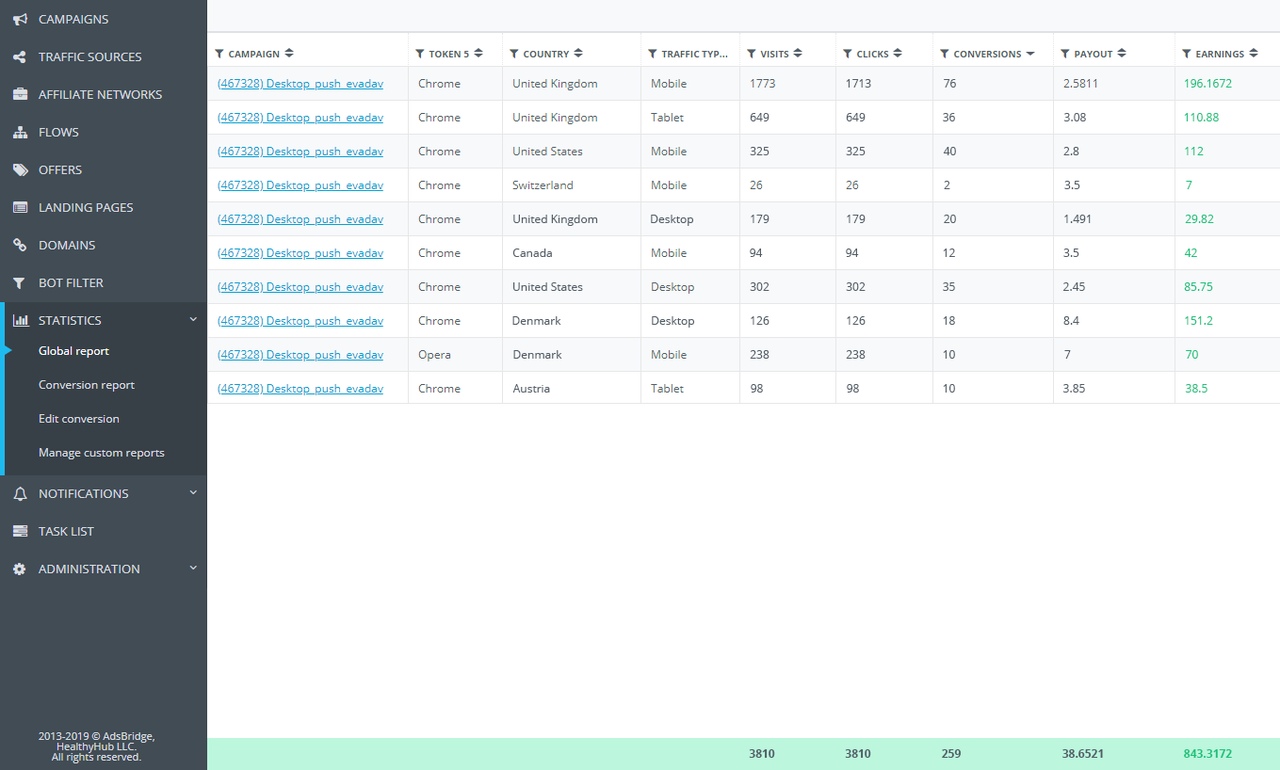Toggle Conversions column sort arrow
This screenshot has height=770, width=1280.
(1030, 54)
